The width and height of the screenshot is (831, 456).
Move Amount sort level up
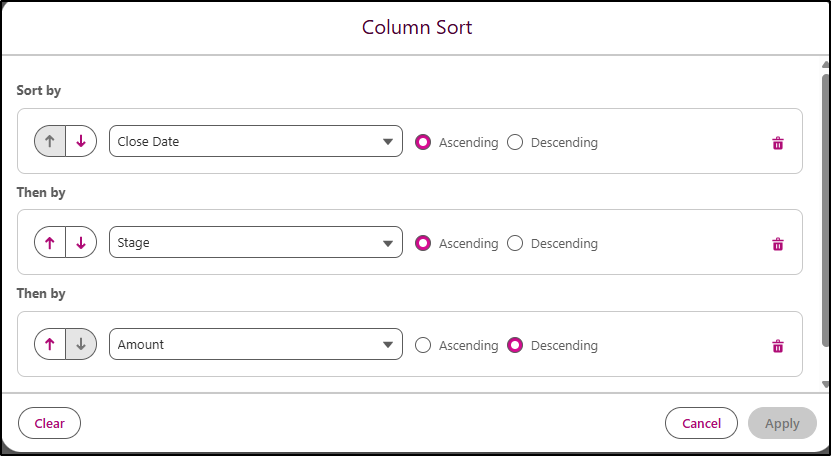tap(50, 345)
